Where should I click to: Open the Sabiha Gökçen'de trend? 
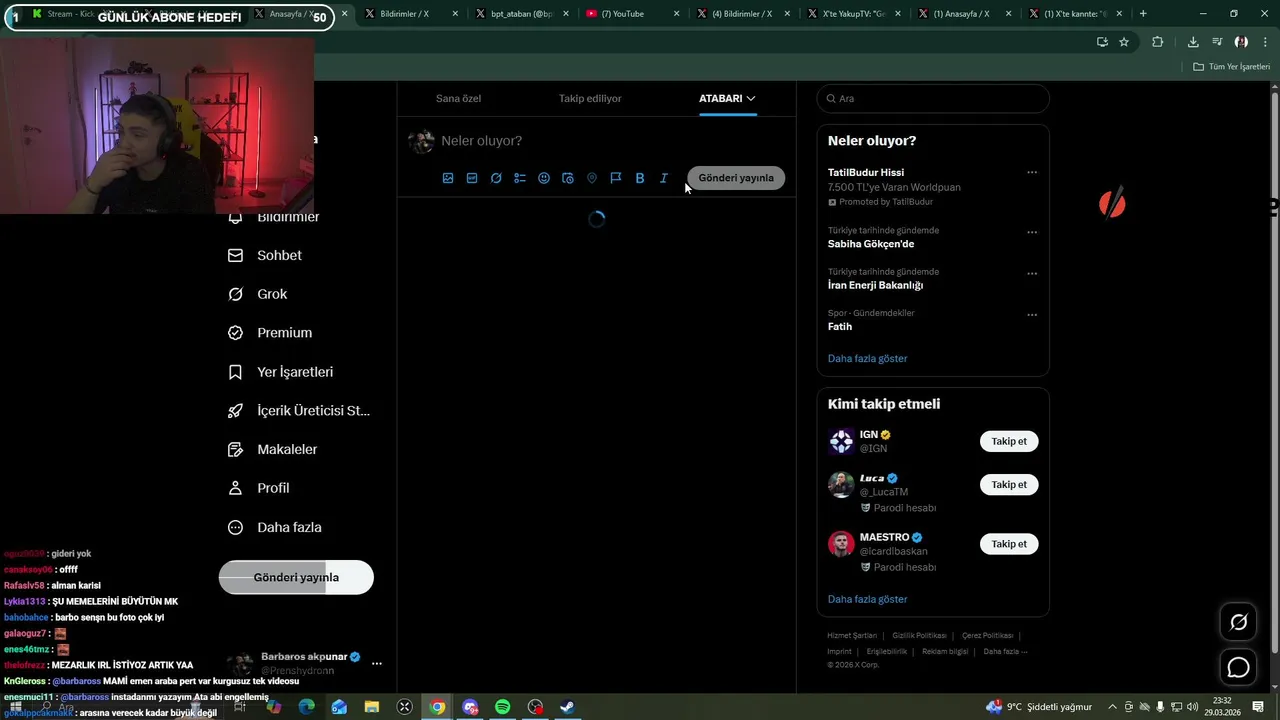pos(871,244)
